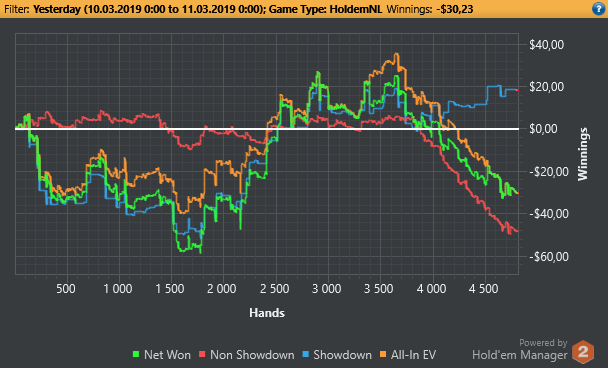The width and height of the screenshot is (608, 368).
Task: Select the Showdown legend label
Action: [342, 355]
